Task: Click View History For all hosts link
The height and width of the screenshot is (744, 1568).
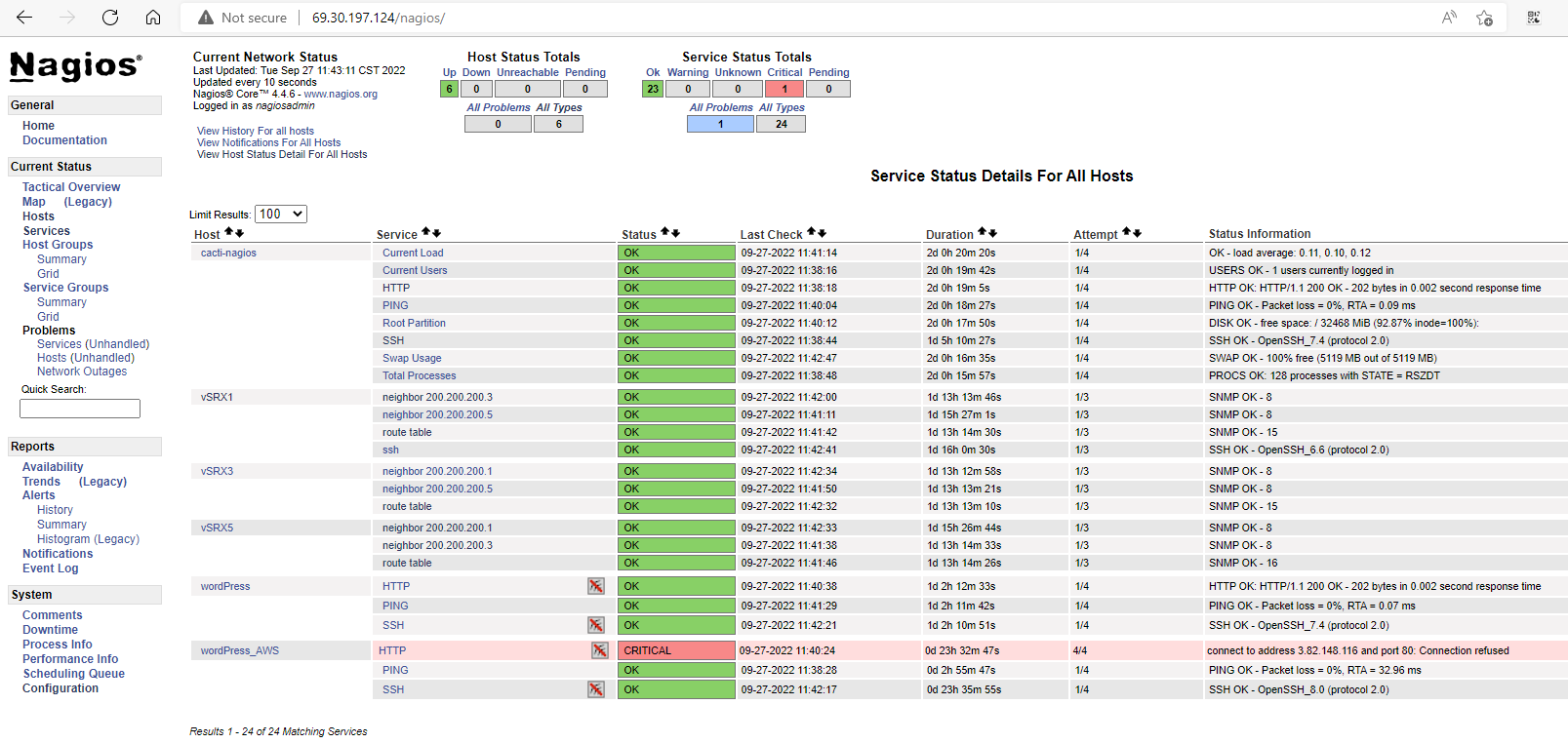Action: tap(256, 131)
